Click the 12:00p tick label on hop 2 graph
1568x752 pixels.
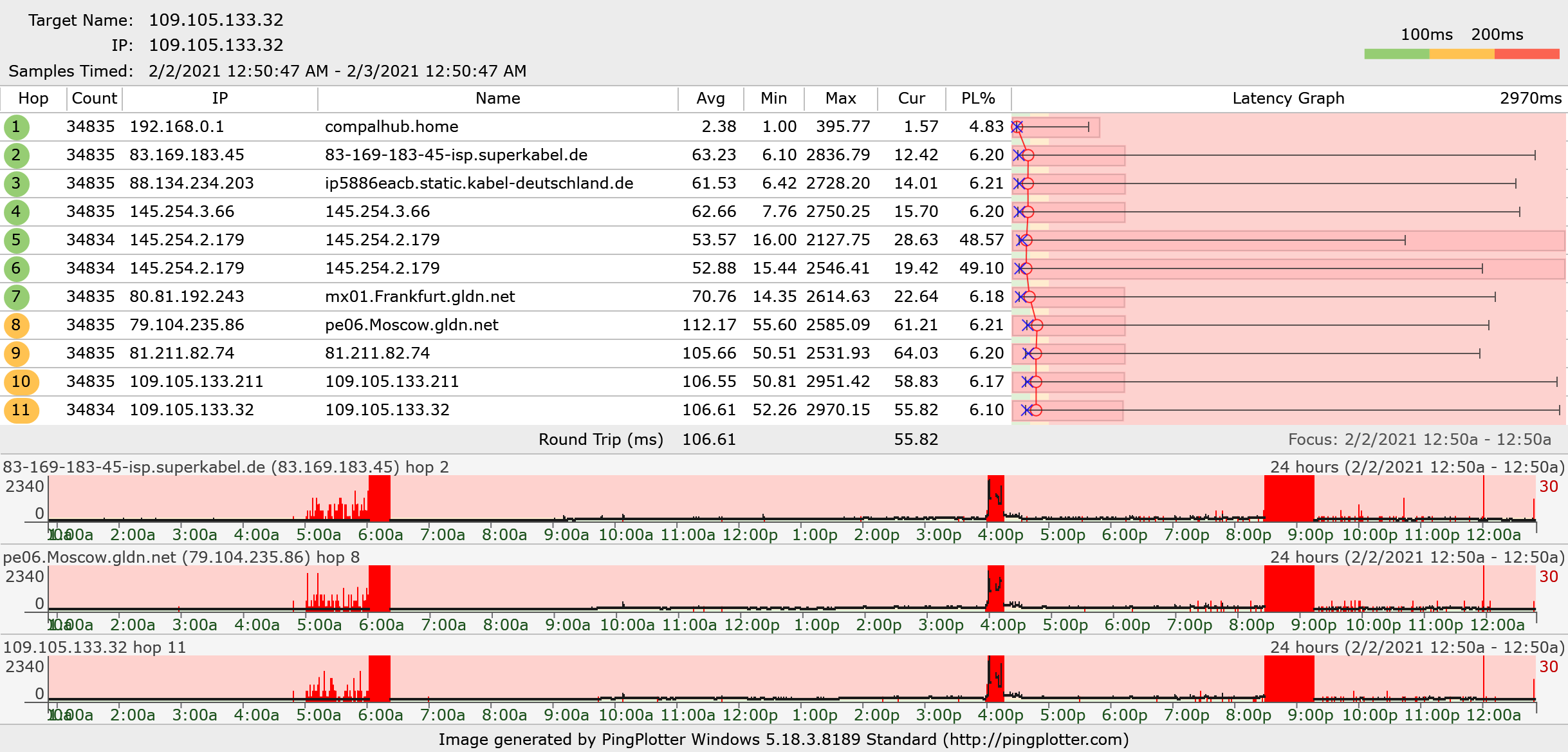[x=750, y=535]
